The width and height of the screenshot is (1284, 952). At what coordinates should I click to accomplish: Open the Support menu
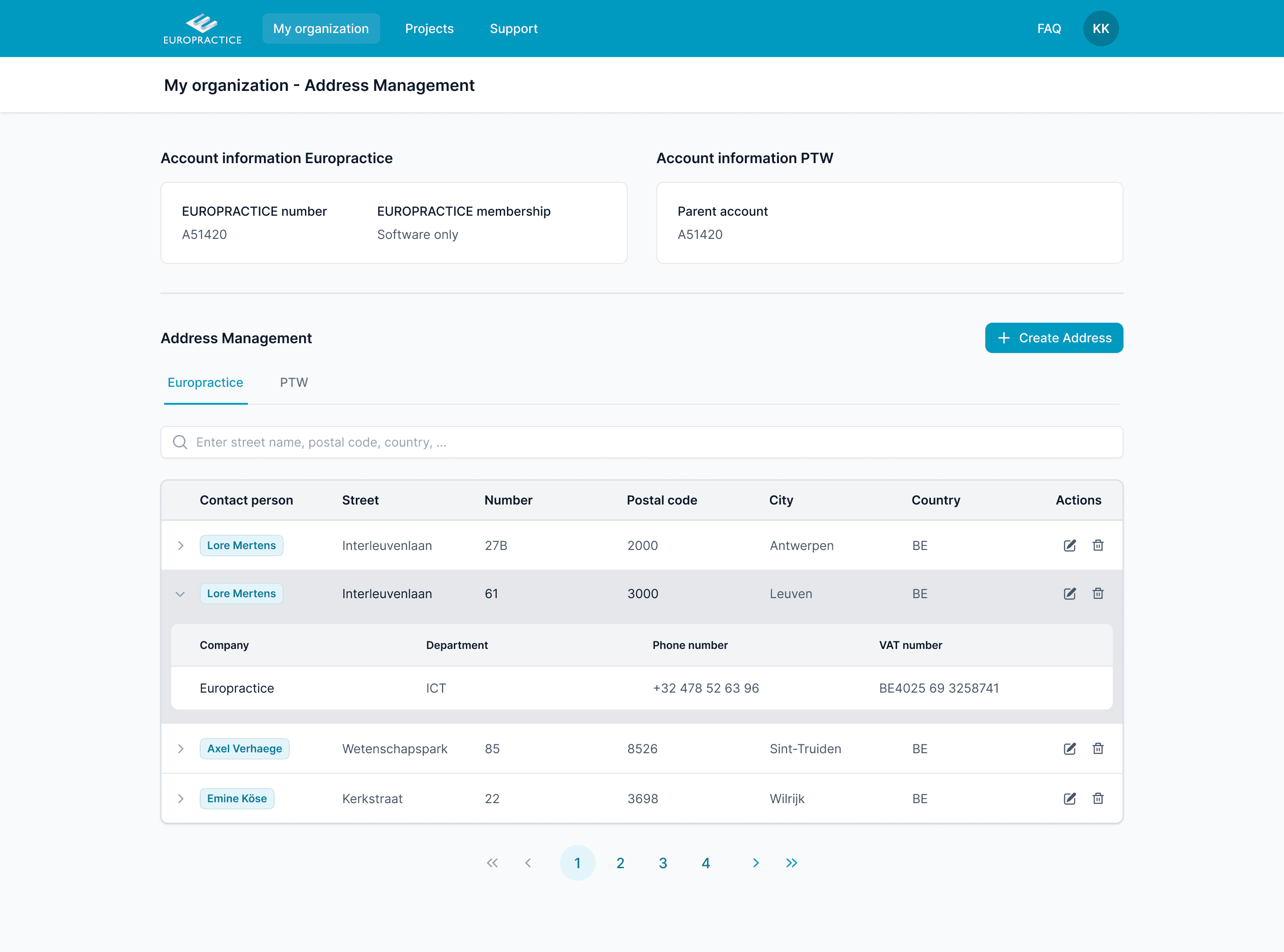[514, 29]
